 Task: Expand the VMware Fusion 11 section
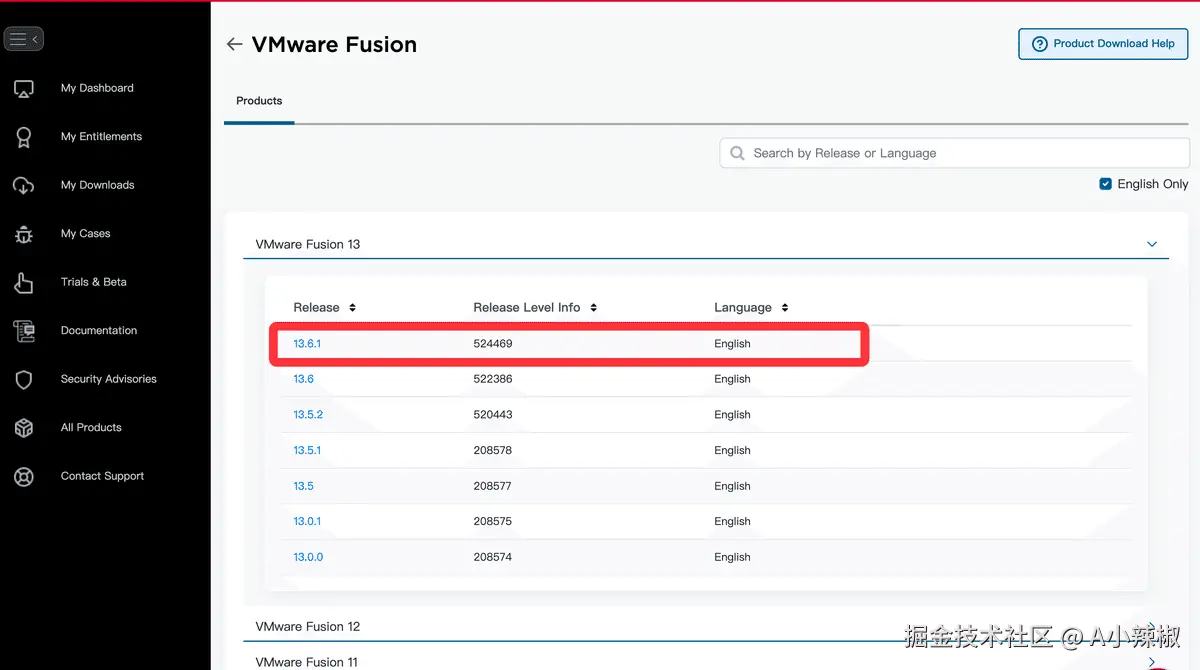click(706, 661)
